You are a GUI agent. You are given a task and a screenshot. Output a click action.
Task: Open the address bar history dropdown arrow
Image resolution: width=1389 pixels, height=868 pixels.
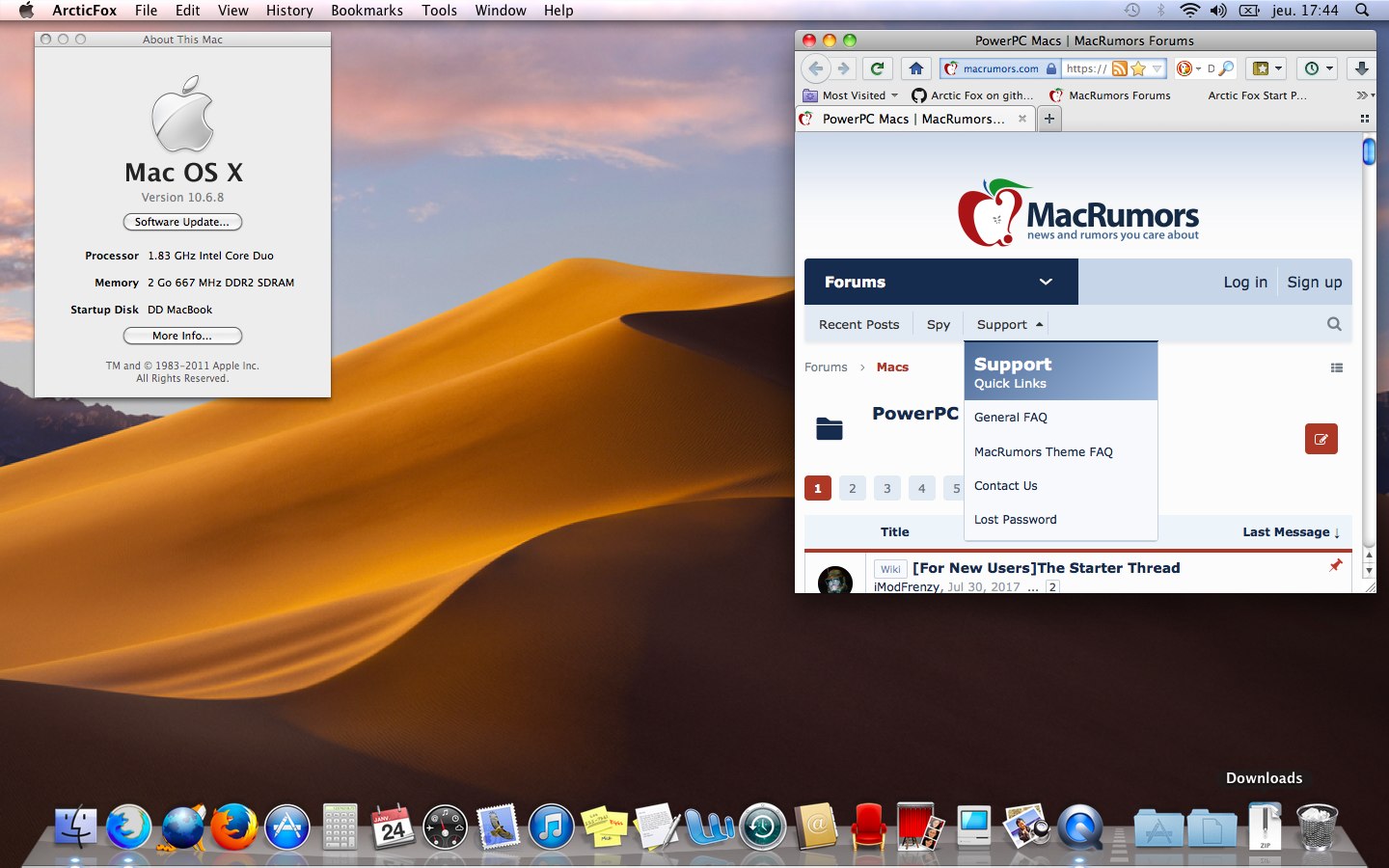[x=1157, y=68]
